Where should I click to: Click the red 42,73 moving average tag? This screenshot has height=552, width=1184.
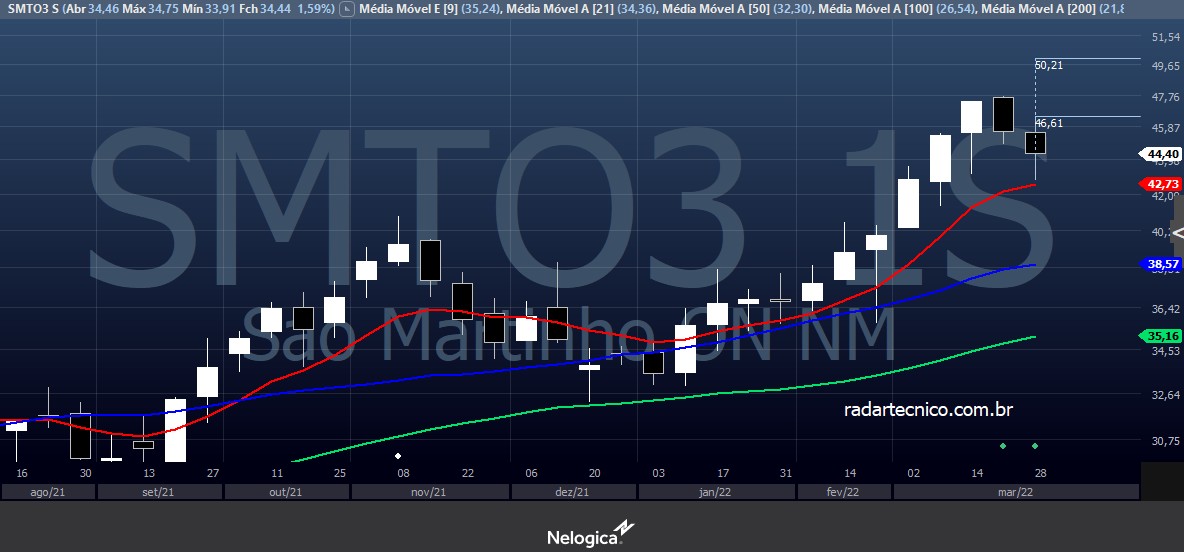(1163, 184)
